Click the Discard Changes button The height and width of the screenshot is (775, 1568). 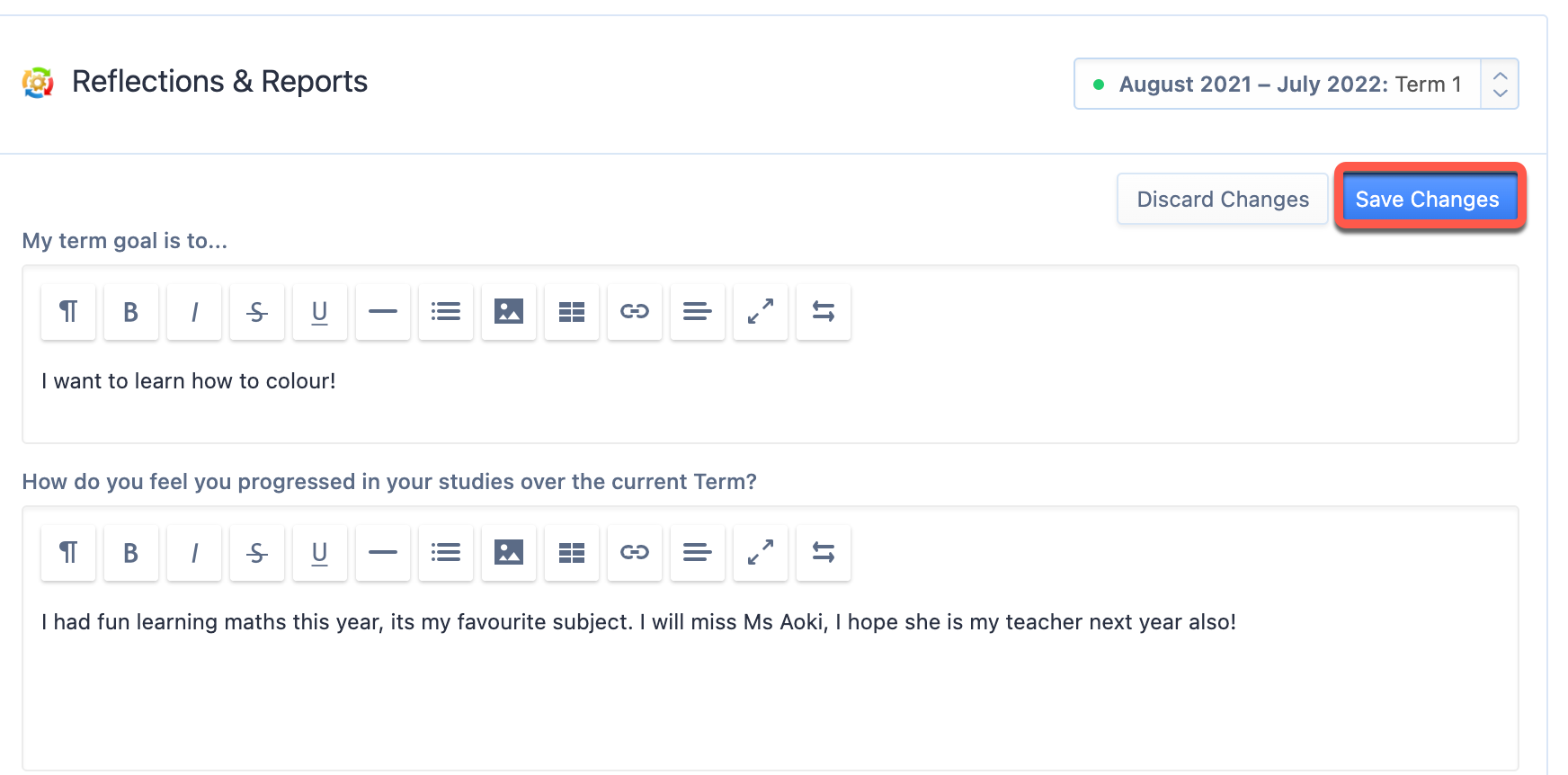click(1223, 199)
